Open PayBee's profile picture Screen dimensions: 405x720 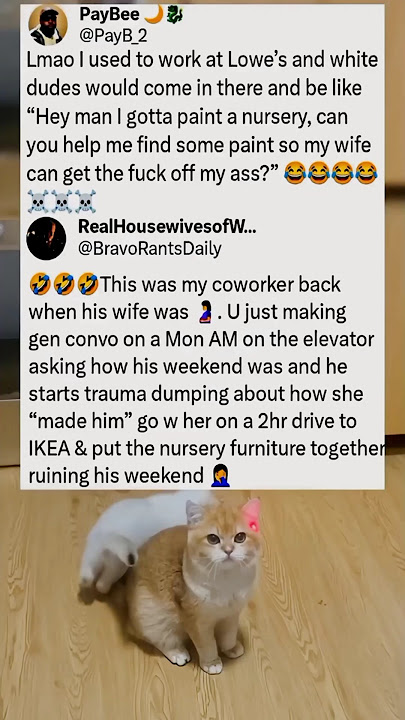click(48, 26)
